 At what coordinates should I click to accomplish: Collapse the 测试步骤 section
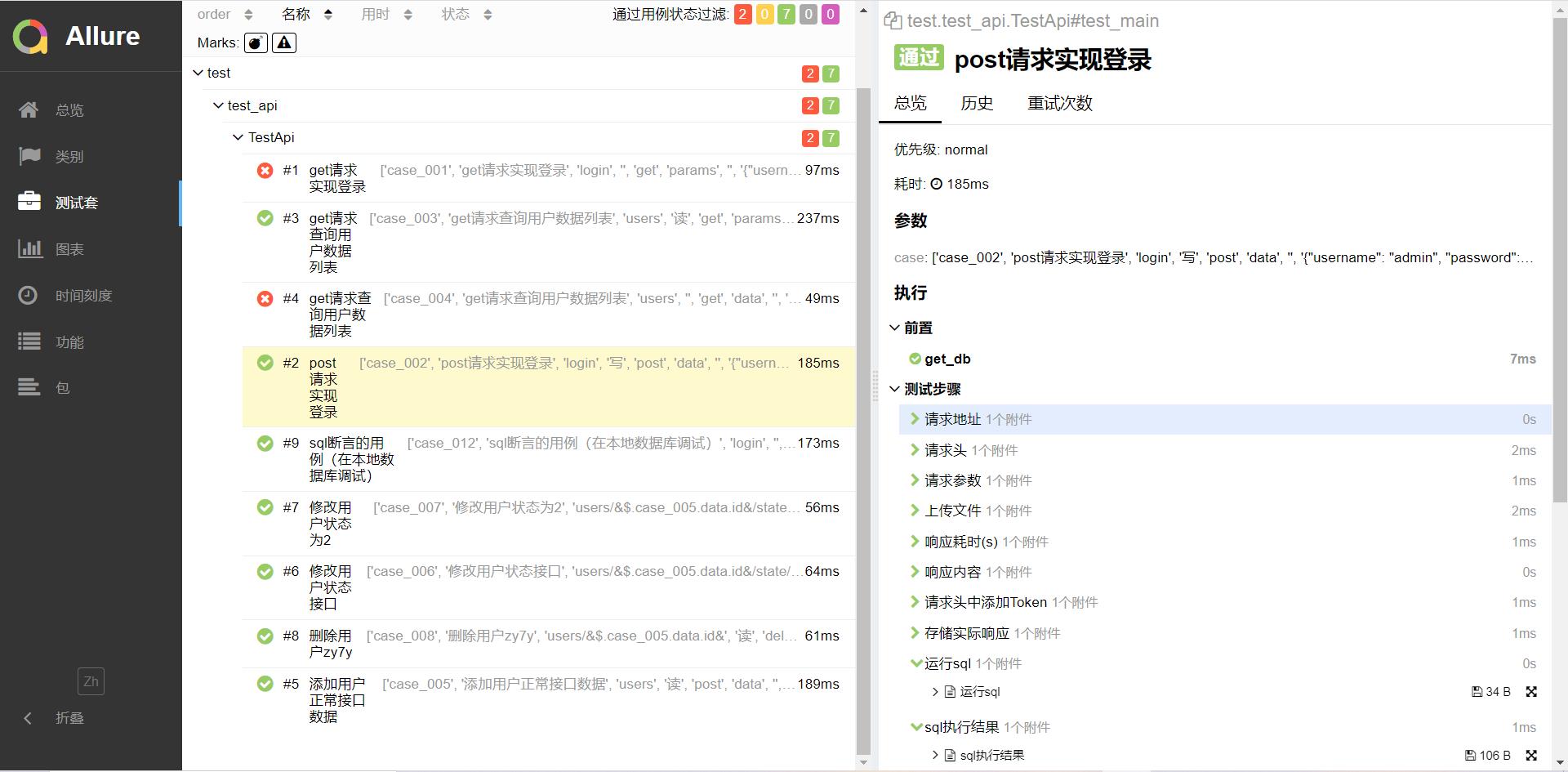point(925,389)
